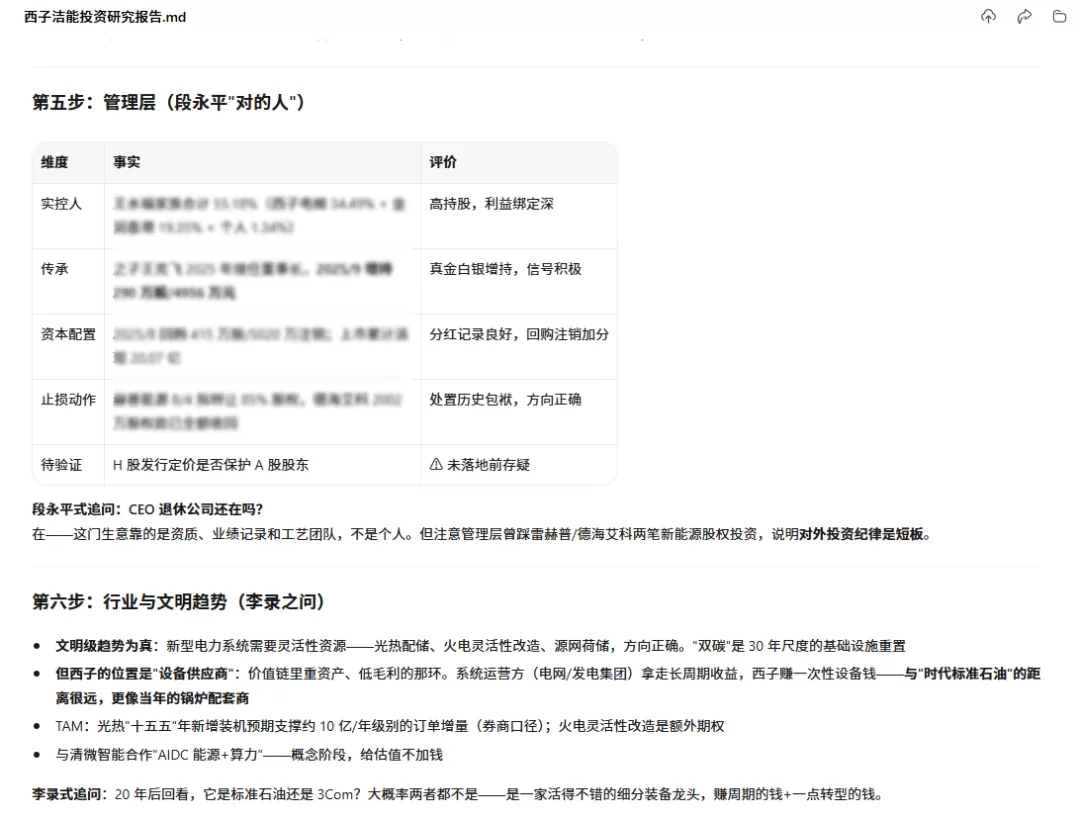Viewport: 1080px width, 819px height.
Task: Select the 待验证 row label
Action: (x=61, y=466)
